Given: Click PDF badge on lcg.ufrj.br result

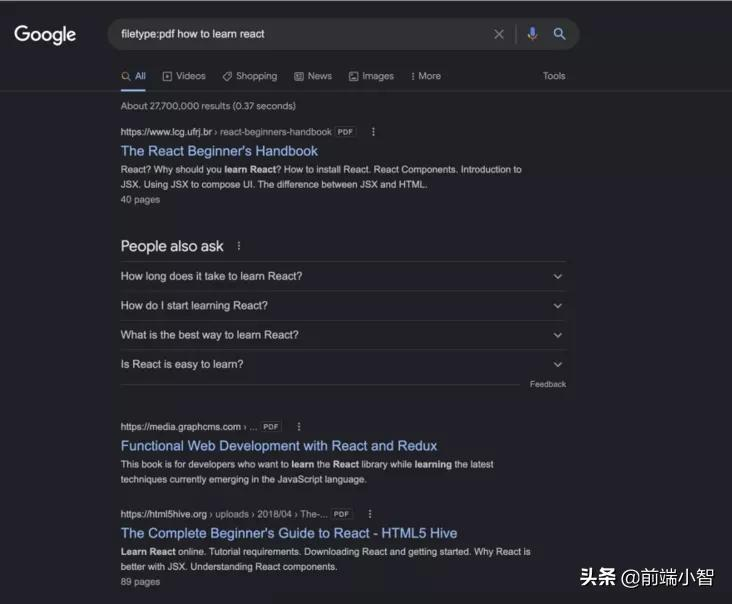Looking at the screenshot, I should coord(345,132).
